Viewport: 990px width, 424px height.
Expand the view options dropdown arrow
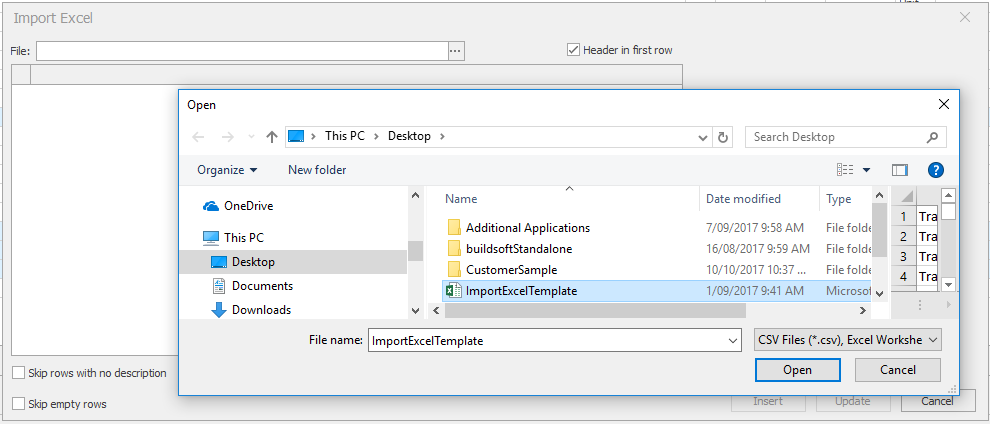[x=866, y=171]
